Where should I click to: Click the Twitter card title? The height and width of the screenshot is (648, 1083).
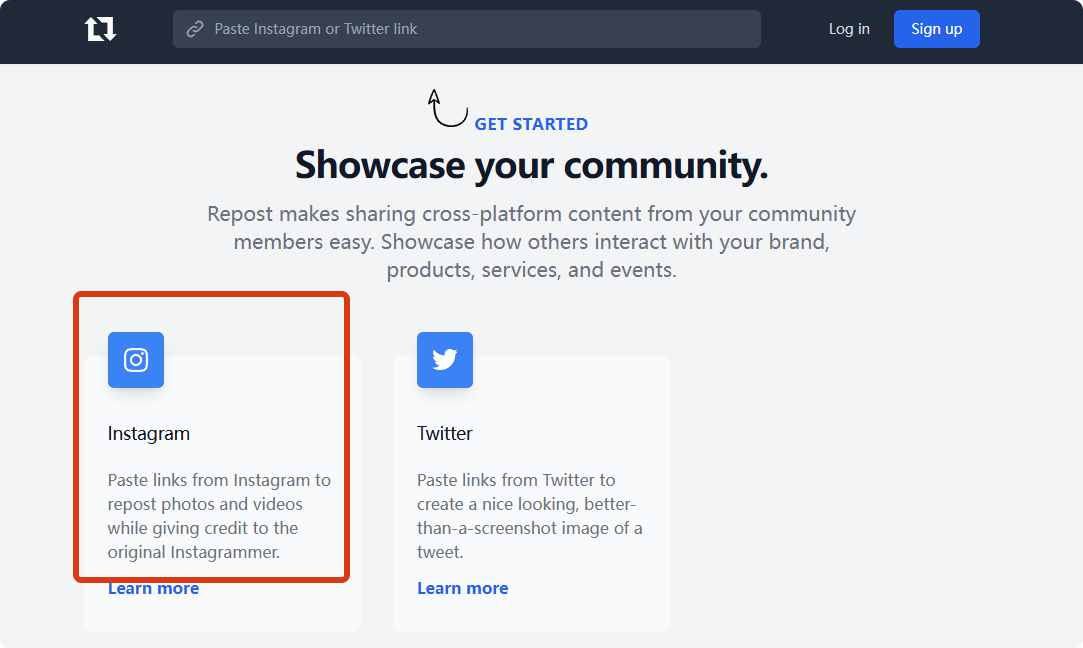click(x=445, y=433)
